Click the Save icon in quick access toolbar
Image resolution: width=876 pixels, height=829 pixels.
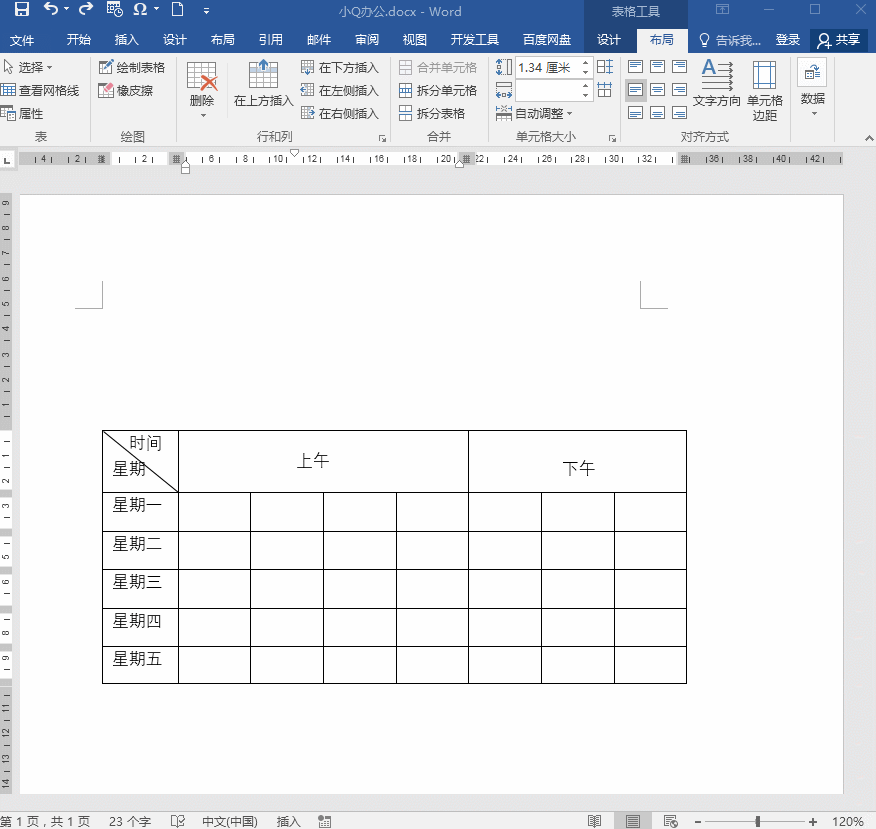21,9
